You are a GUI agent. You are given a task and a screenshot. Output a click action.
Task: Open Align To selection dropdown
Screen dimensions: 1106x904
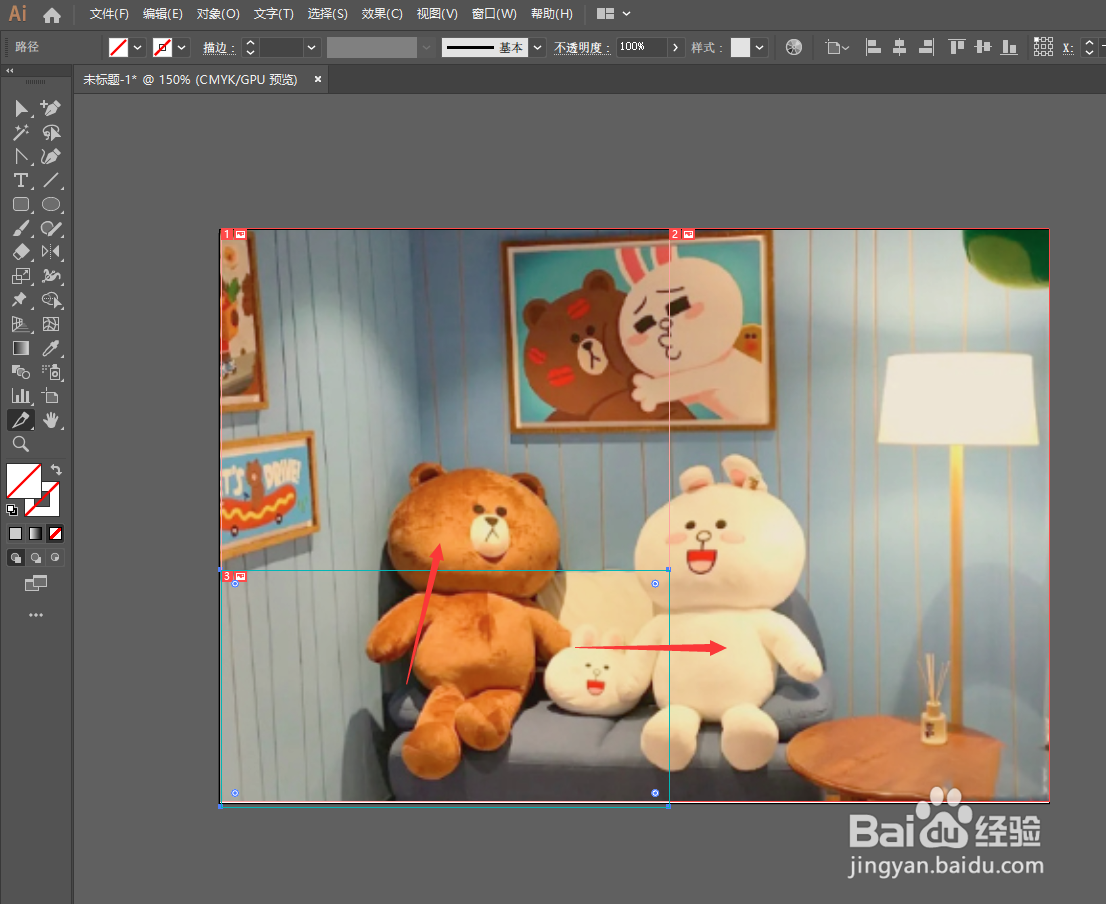tap(837, 47)
